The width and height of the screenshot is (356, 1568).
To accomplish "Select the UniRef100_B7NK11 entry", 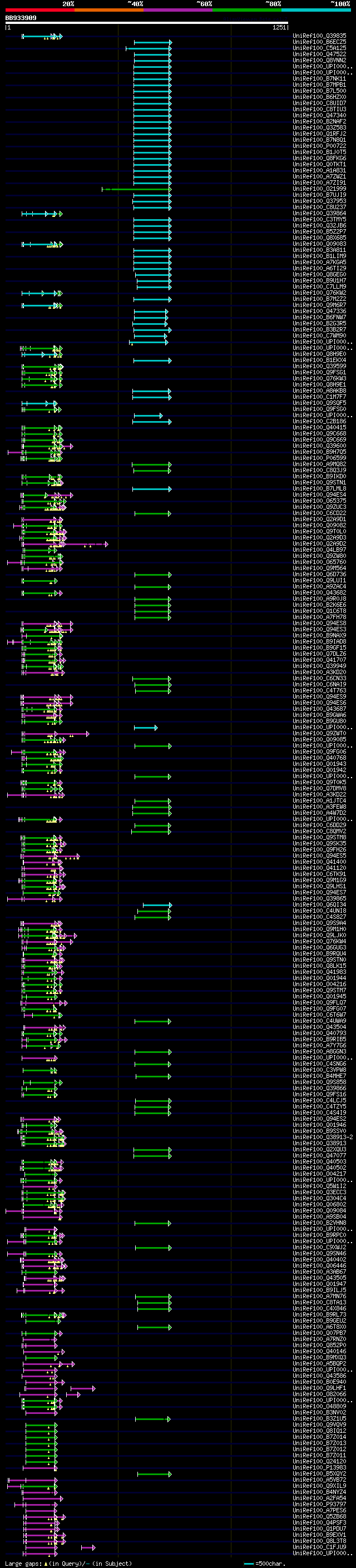I will point(319,78).
